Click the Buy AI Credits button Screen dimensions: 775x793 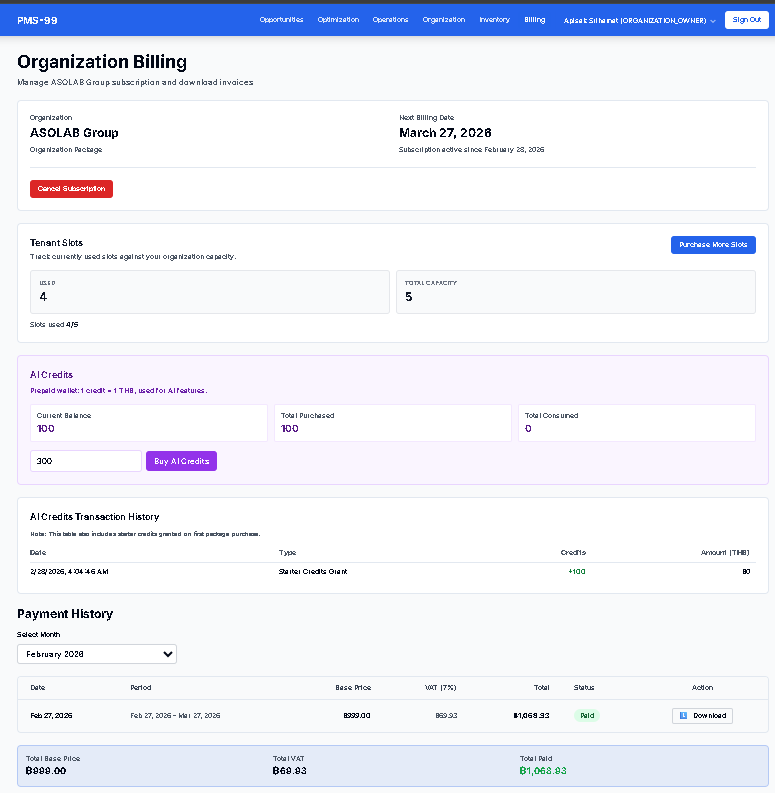tap(182, 461)
